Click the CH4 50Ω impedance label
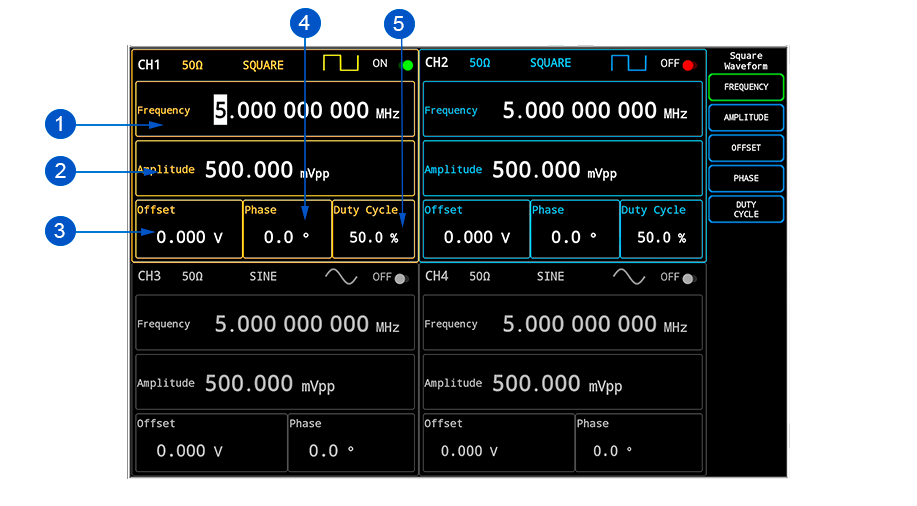 tap(480, 277)
